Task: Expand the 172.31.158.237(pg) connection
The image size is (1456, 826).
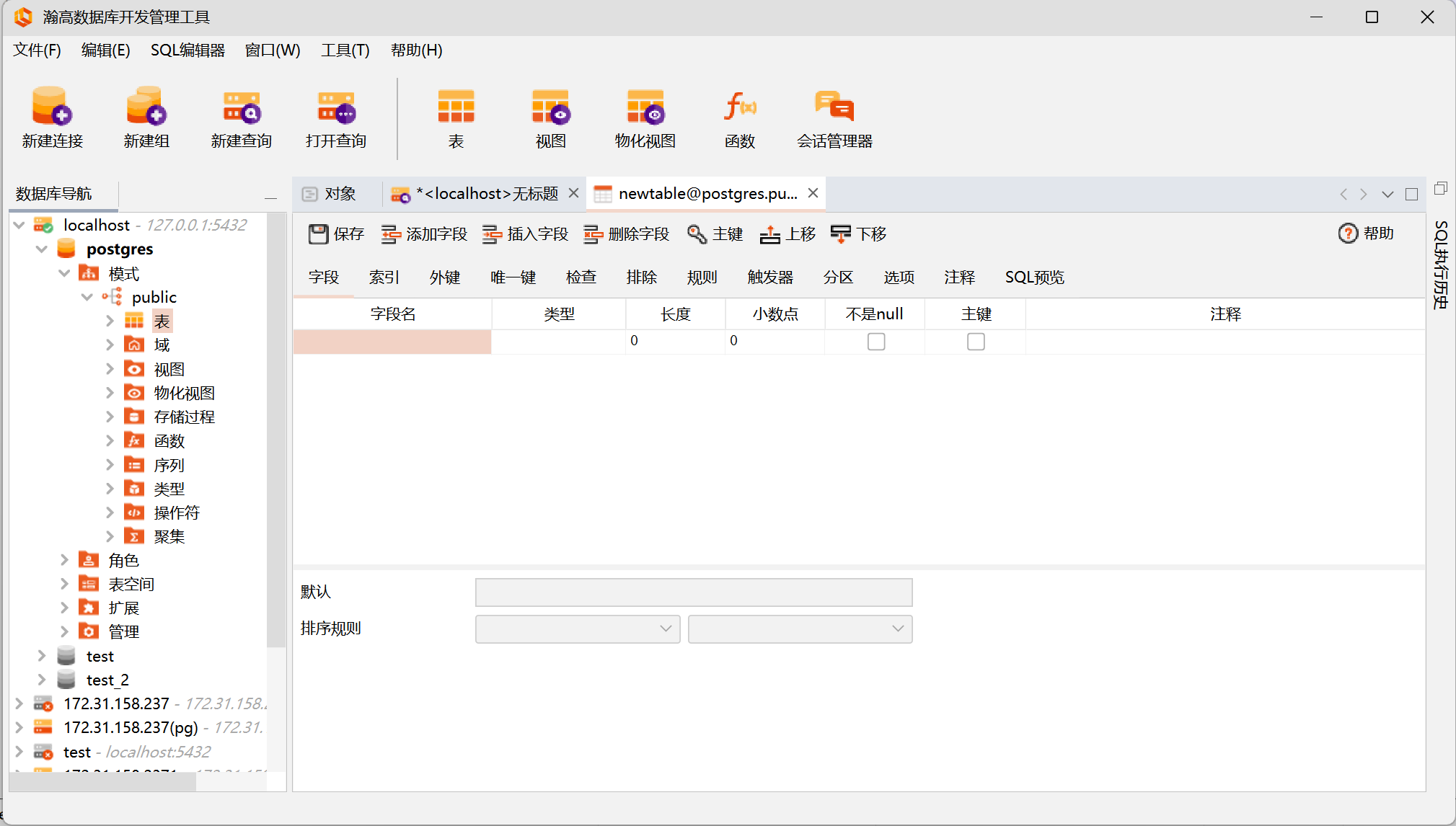Action: pos(19,727)
